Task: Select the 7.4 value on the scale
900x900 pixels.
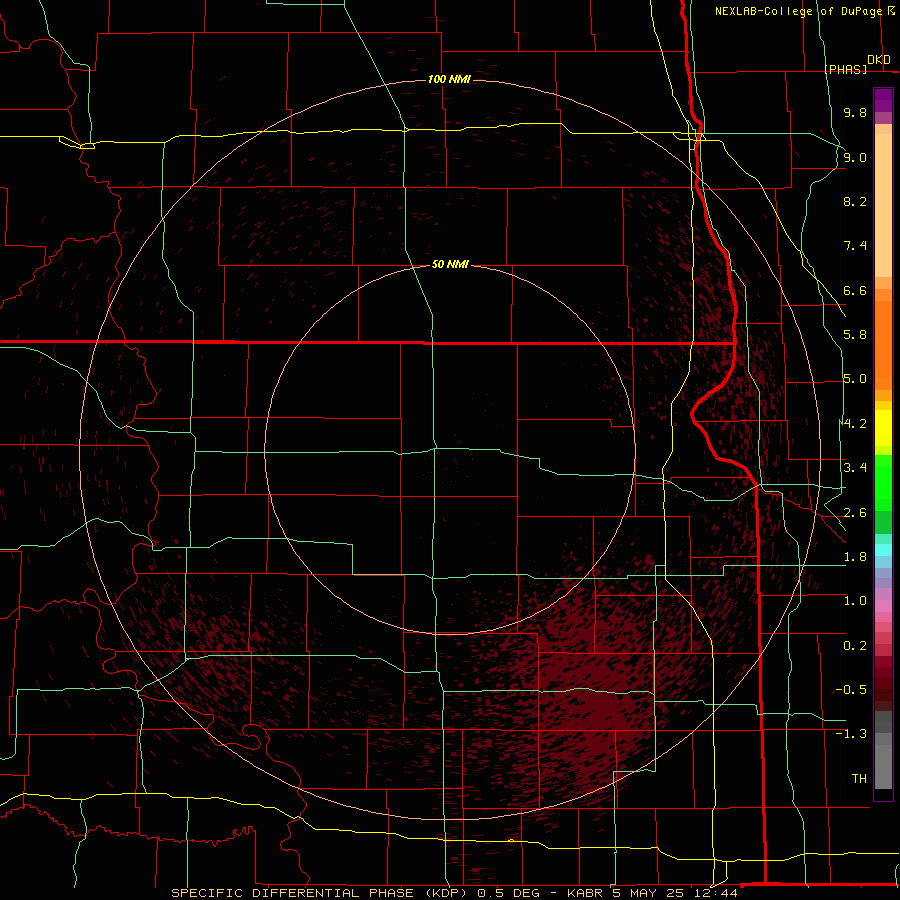Action: point(855,246)
